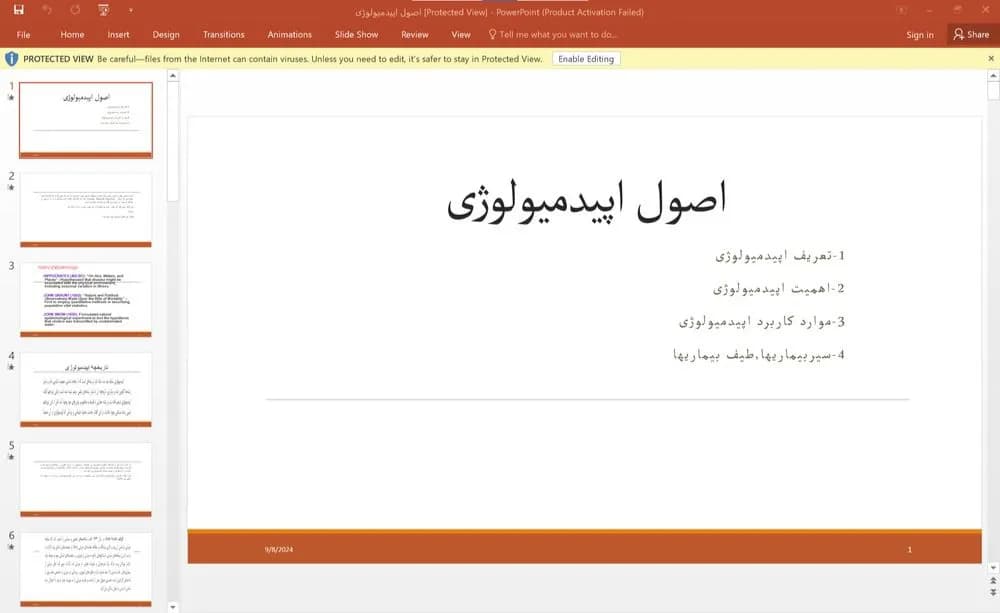This screenshot has width=1000, height=613.
Task: Click the Redo arrow icon
Action: click(x=75, y=10)
